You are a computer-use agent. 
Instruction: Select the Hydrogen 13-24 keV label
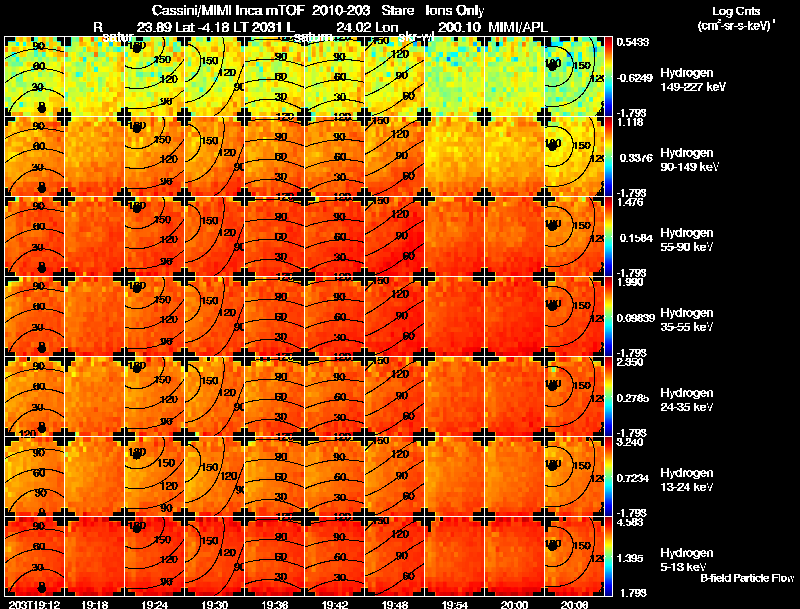coord(687,480)
